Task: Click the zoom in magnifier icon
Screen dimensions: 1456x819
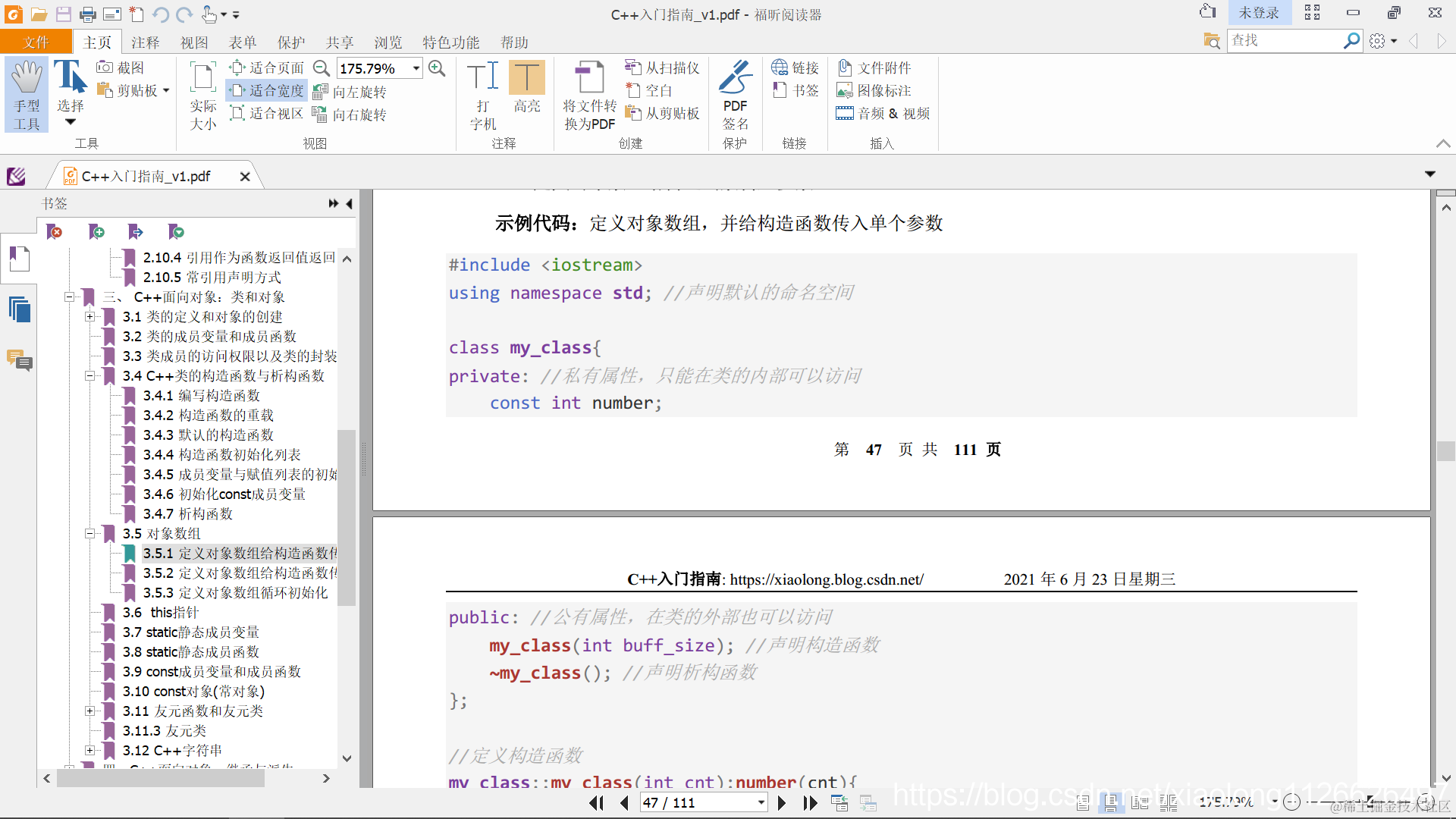Action: (x=437, y=68)
